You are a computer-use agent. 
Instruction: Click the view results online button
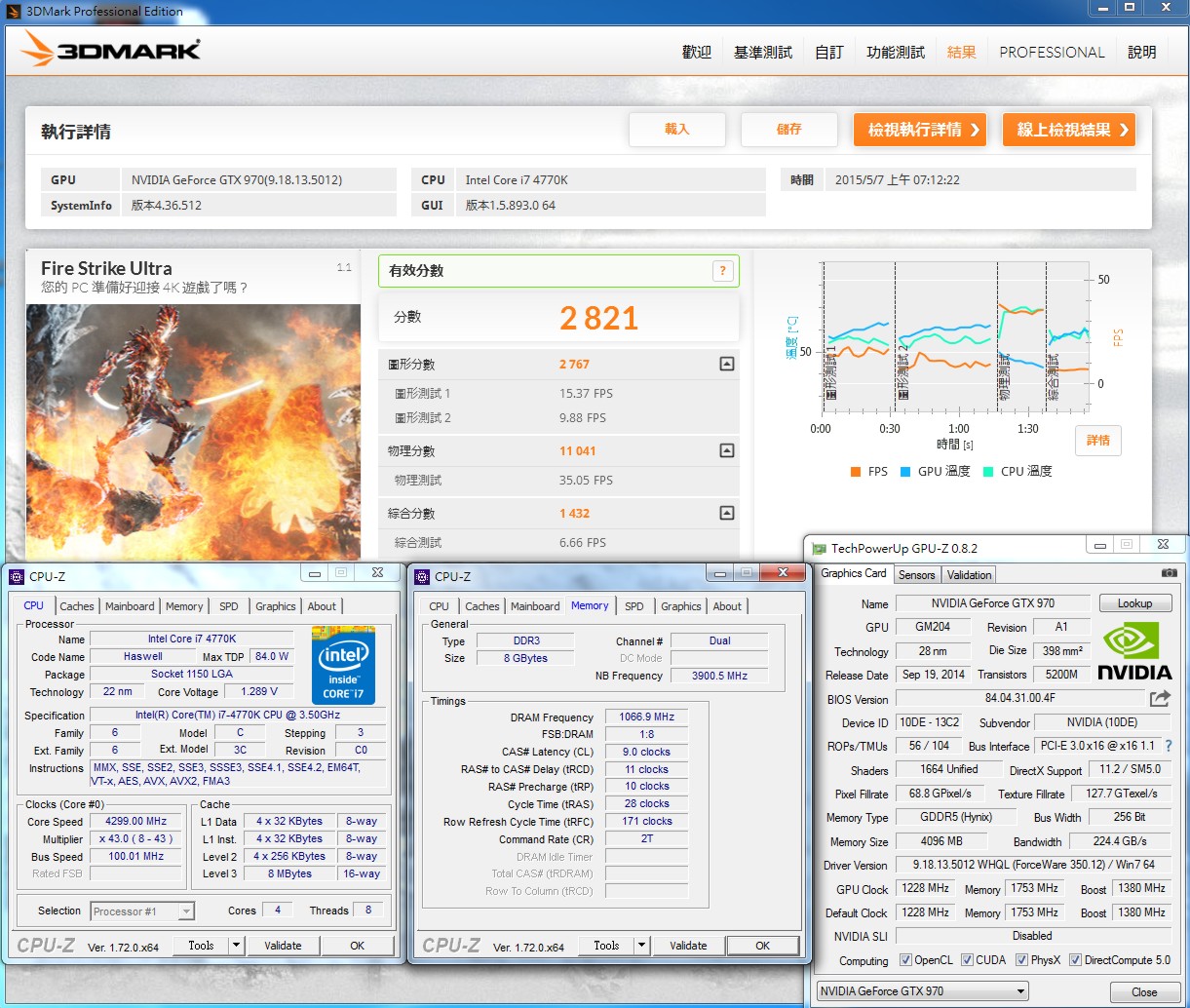pos(1069,130)
